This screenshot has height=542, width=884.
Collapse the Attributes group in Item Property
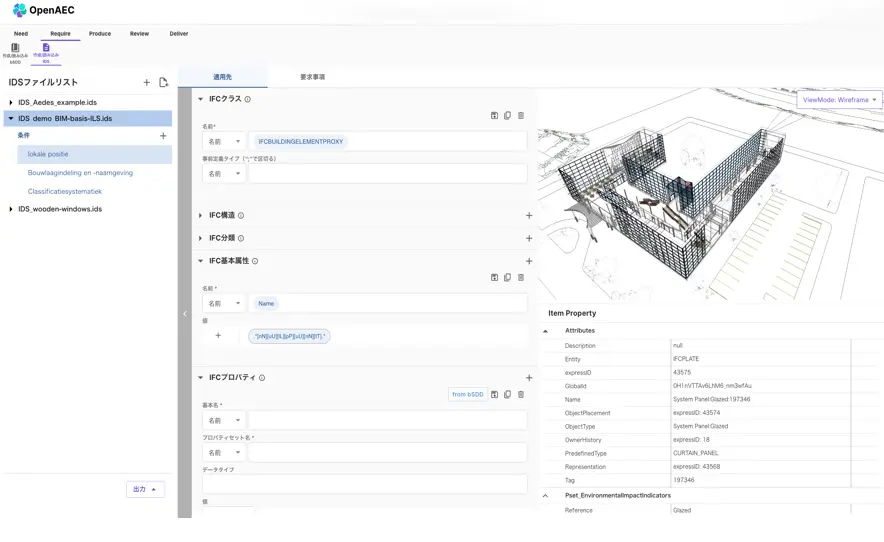pyautogui.click(x=545, y=331)
